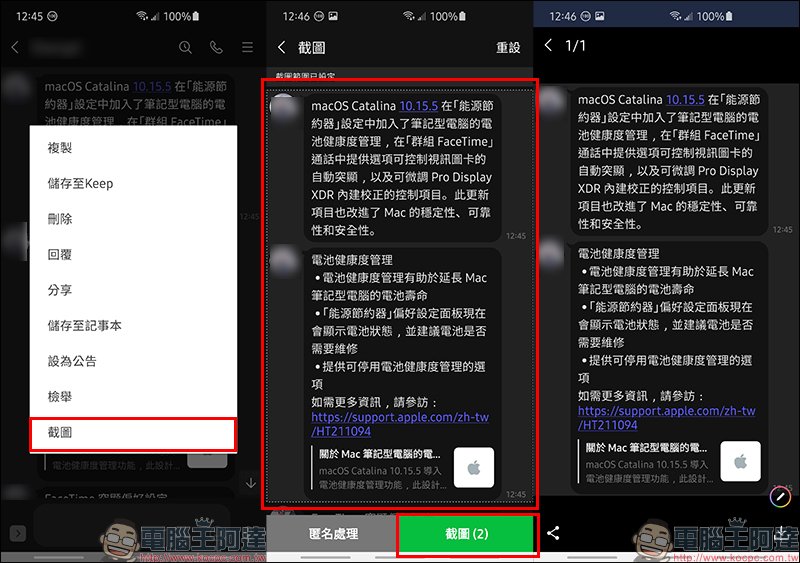Screen dimensions: 800x563
Task: Select 設為公告 menu entry
Action: pyautogui.click(x=133, y=361)
